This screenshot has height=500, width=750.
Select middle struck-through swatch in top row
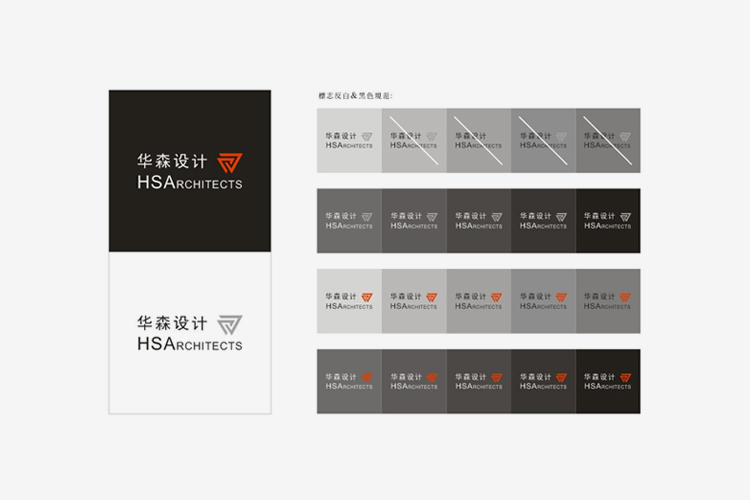[479, 140]
